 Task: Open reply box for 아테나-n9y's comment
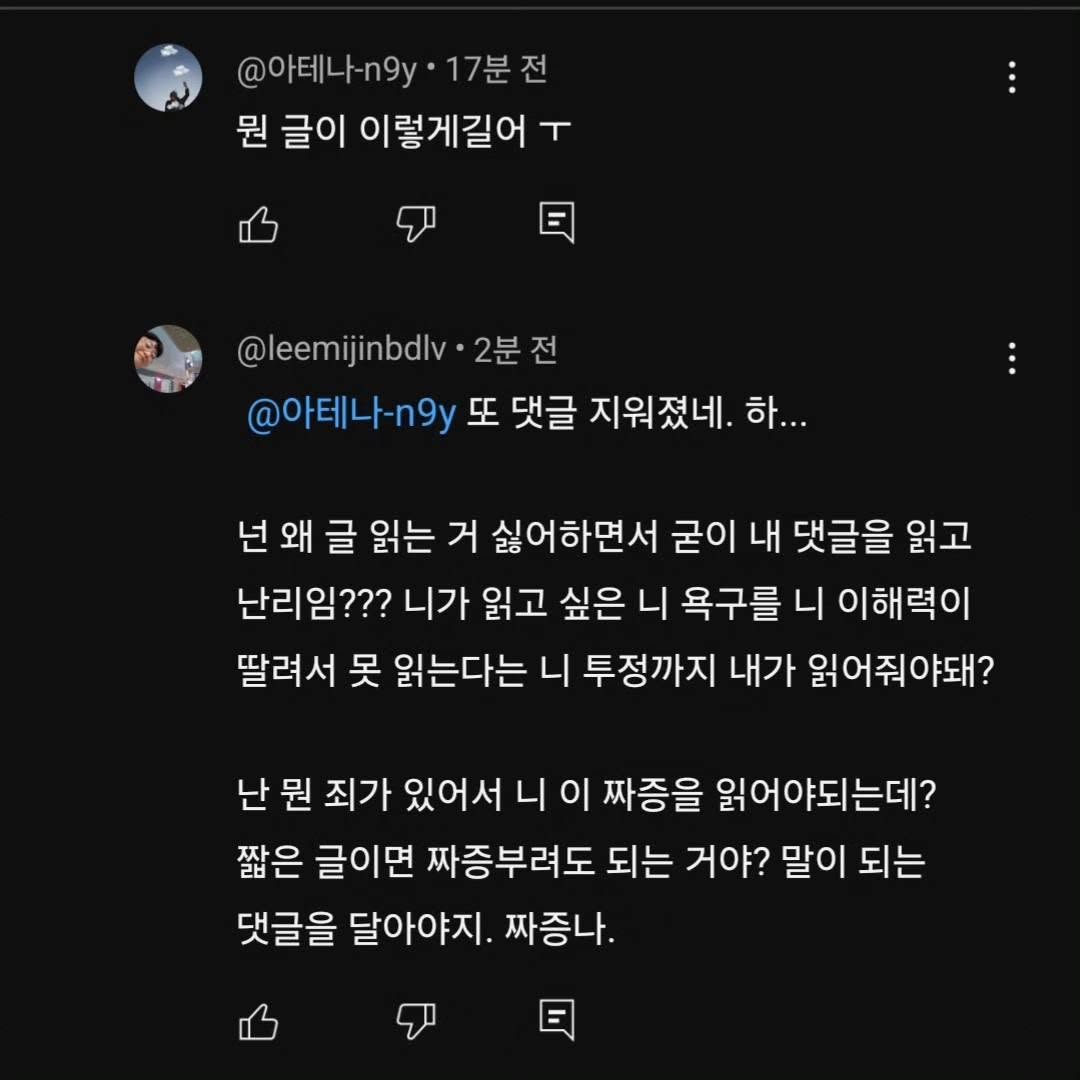(557, 222)
